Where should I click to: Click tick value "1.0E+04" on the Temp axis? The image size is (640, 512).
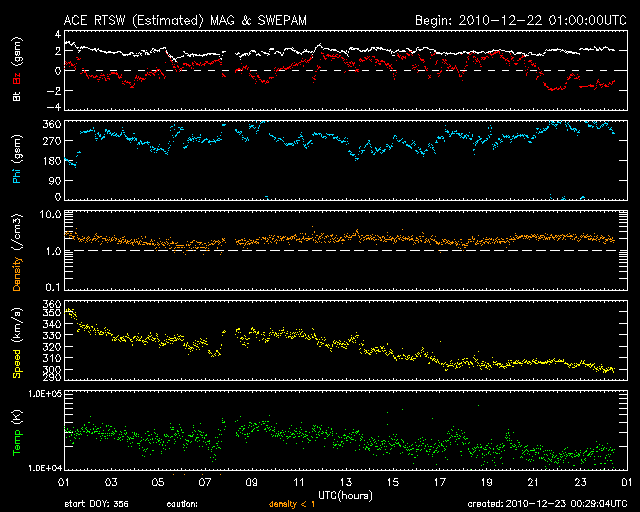click(x=44, y=468)
